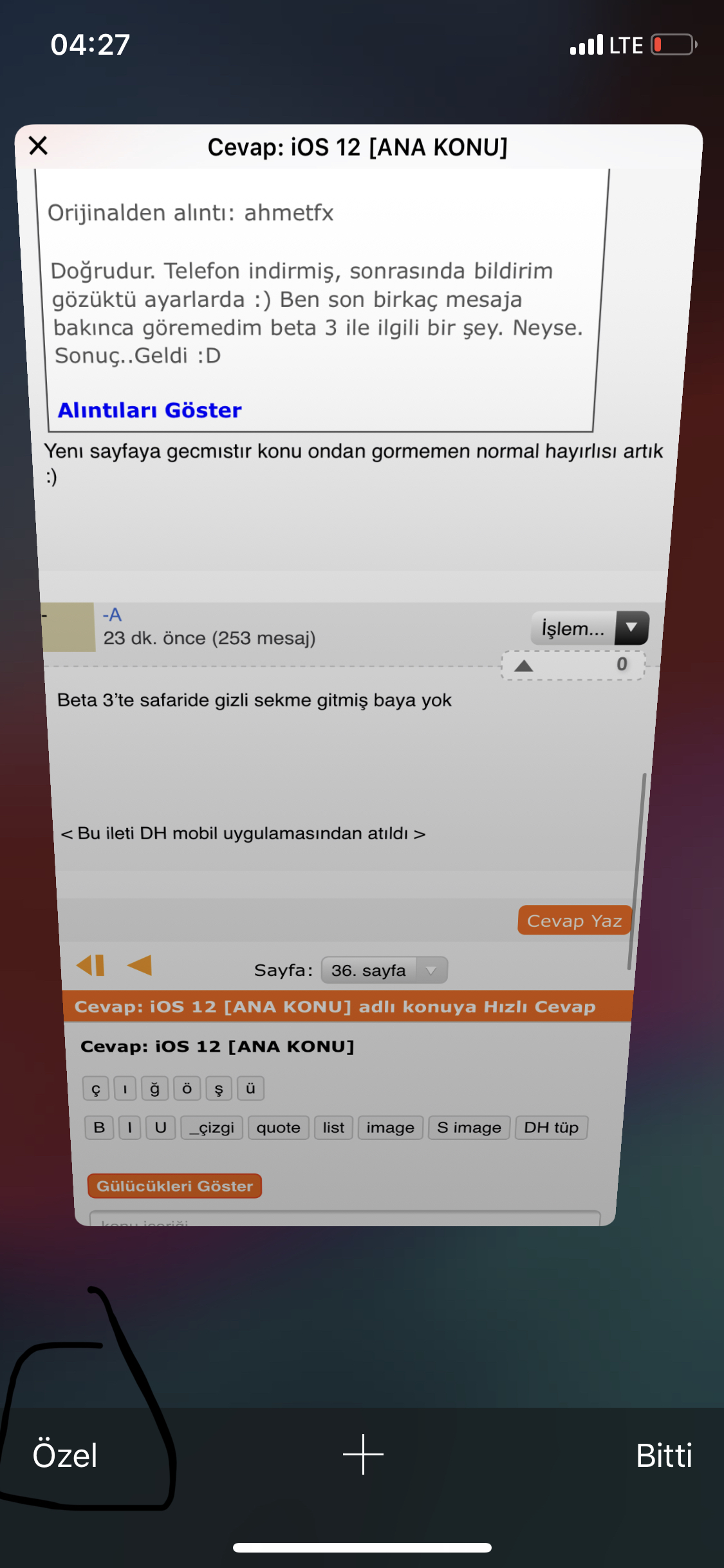Close the iOS 12 tab with X

39,145
